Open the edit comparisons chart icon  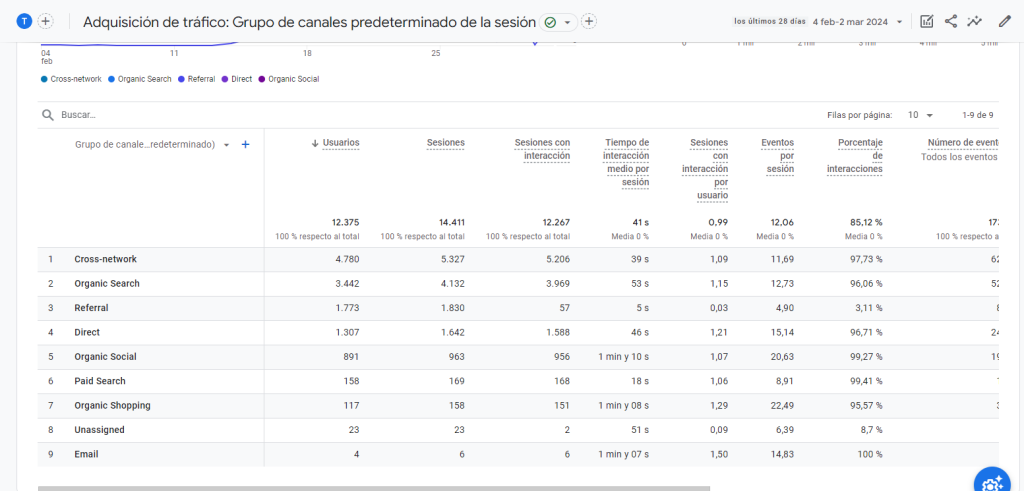click(x=926, y=21)
